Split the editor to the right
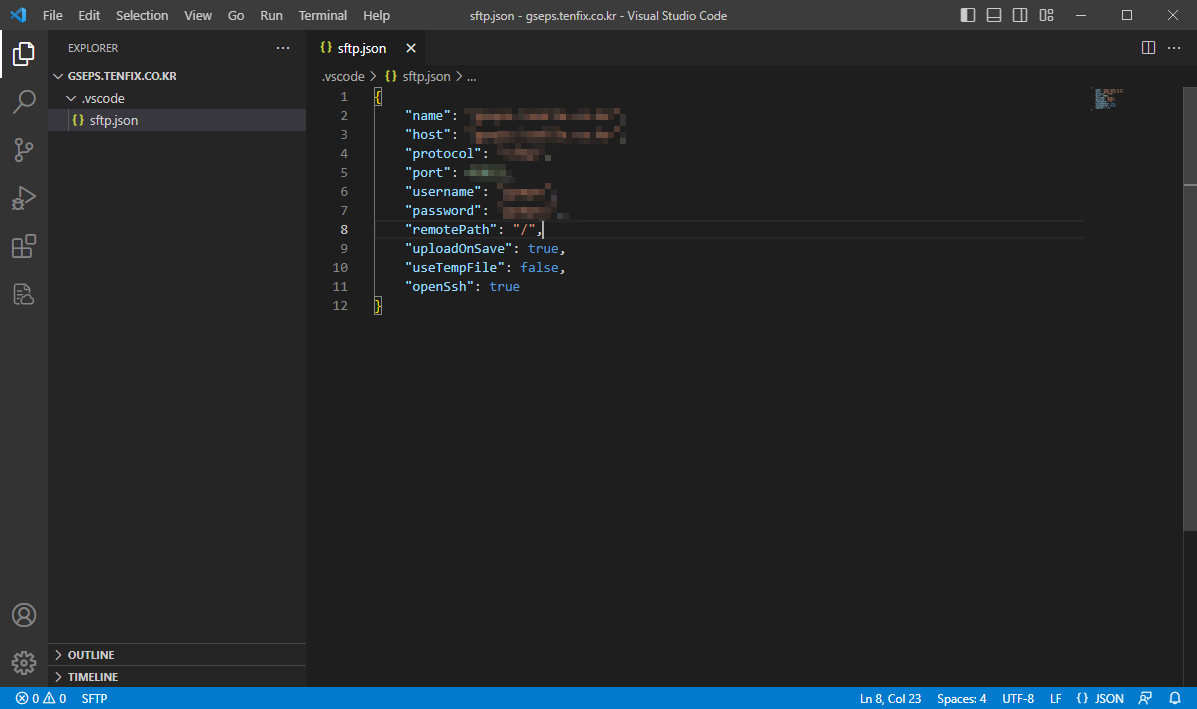This screenshot has height=709, width=1197. click(1147, 47)
